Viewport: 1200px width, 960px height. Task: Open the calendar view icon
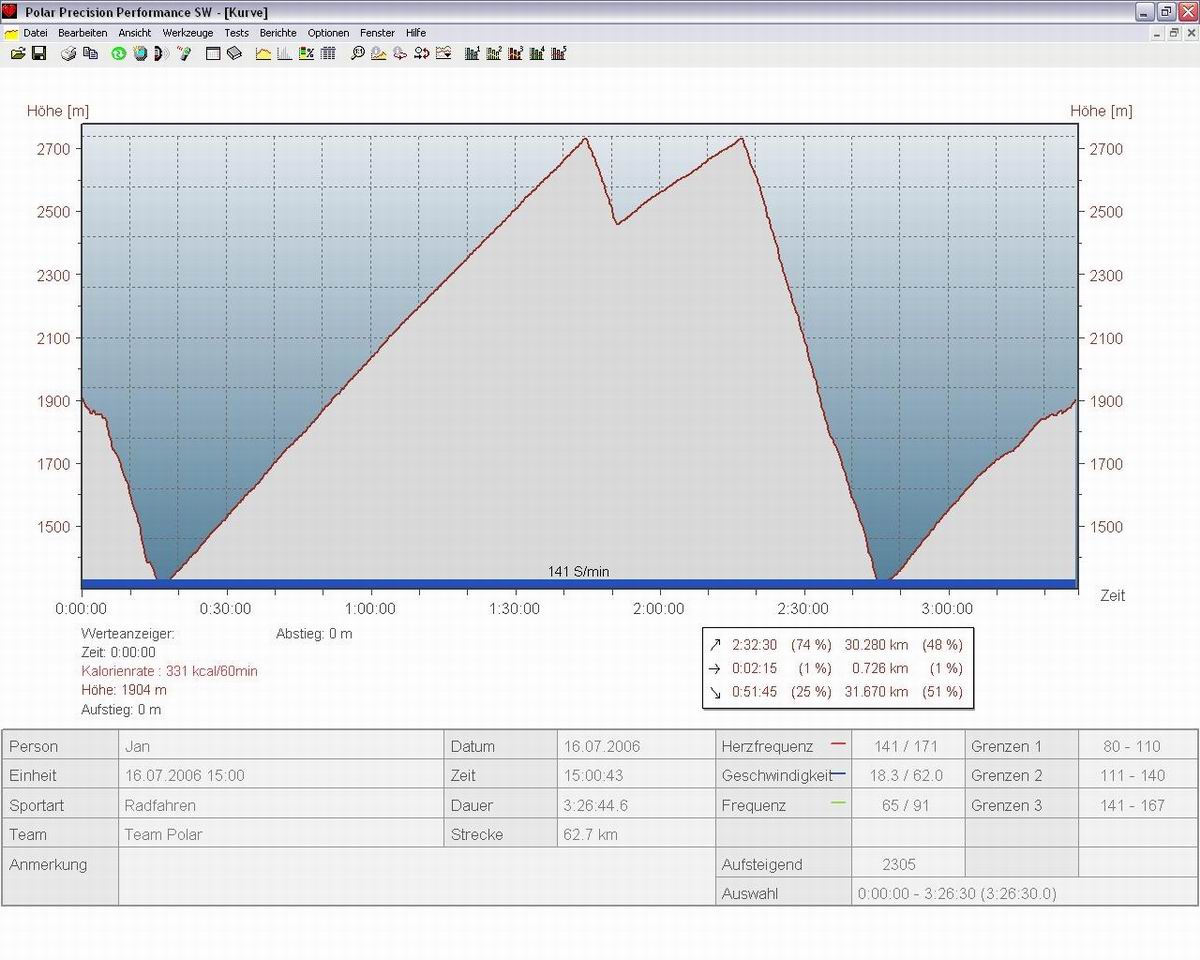pos(213,53)
